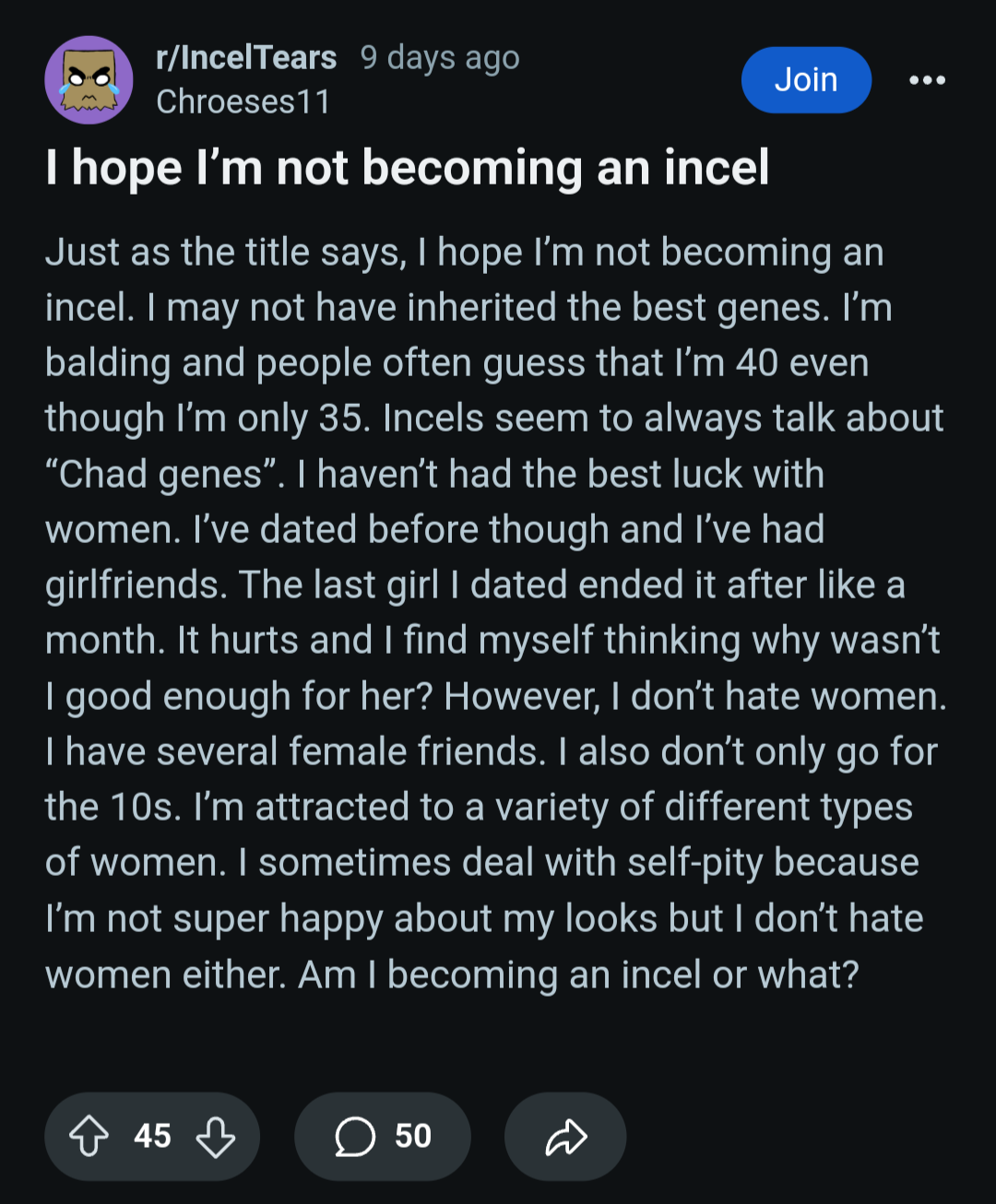The width and height of the screenshot is (996, 1204).
Task: Open the three-dot overflow menu
Action: [927, 80]
